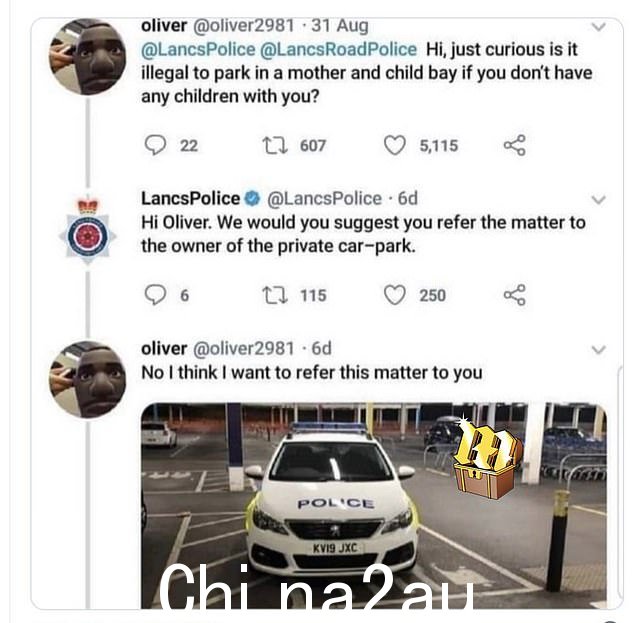Open oliver's profile picture on first tweet
634x623 pixels.
(x=87, y=57)
